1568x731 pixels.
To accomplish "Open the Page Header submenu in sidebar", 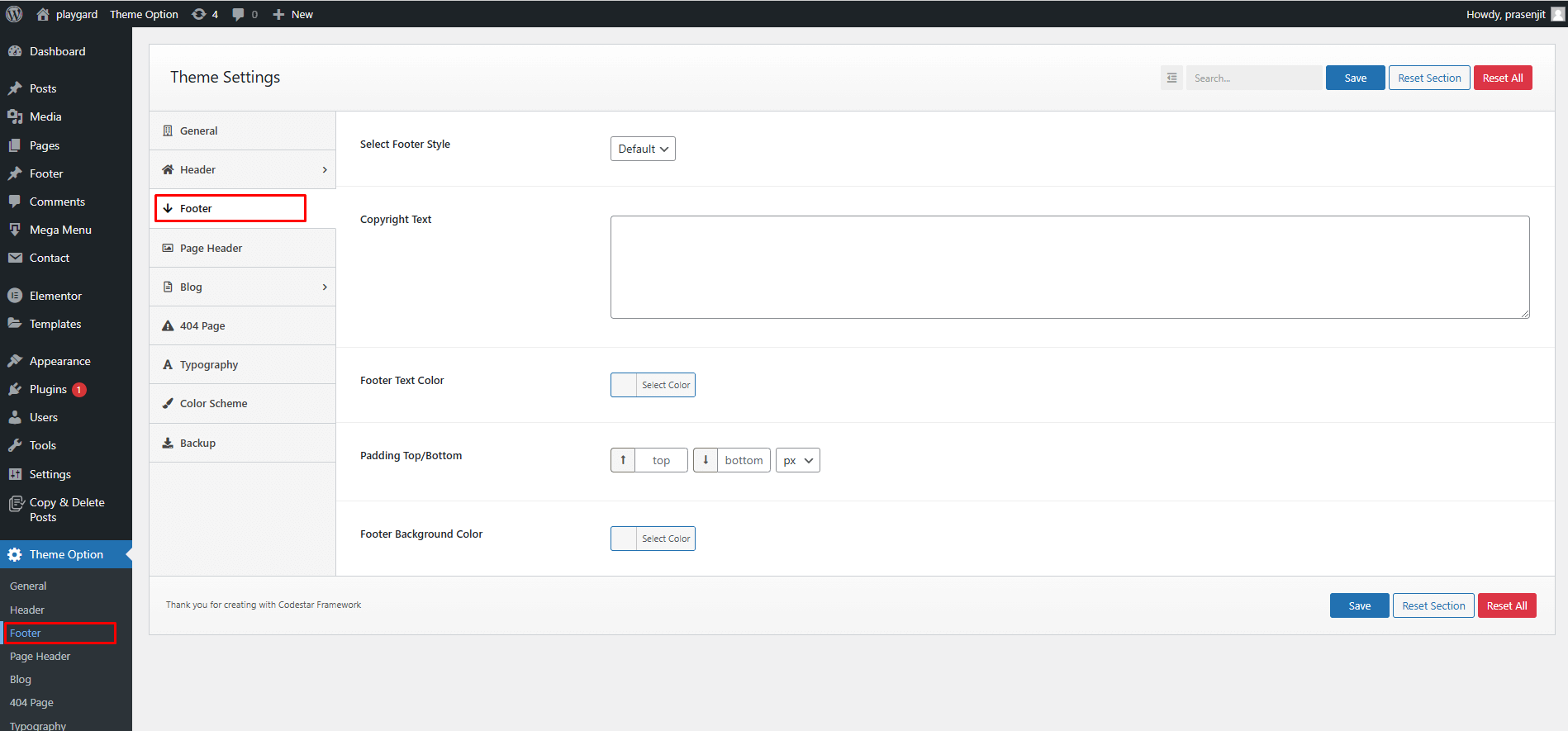I will tap(40, 656).
